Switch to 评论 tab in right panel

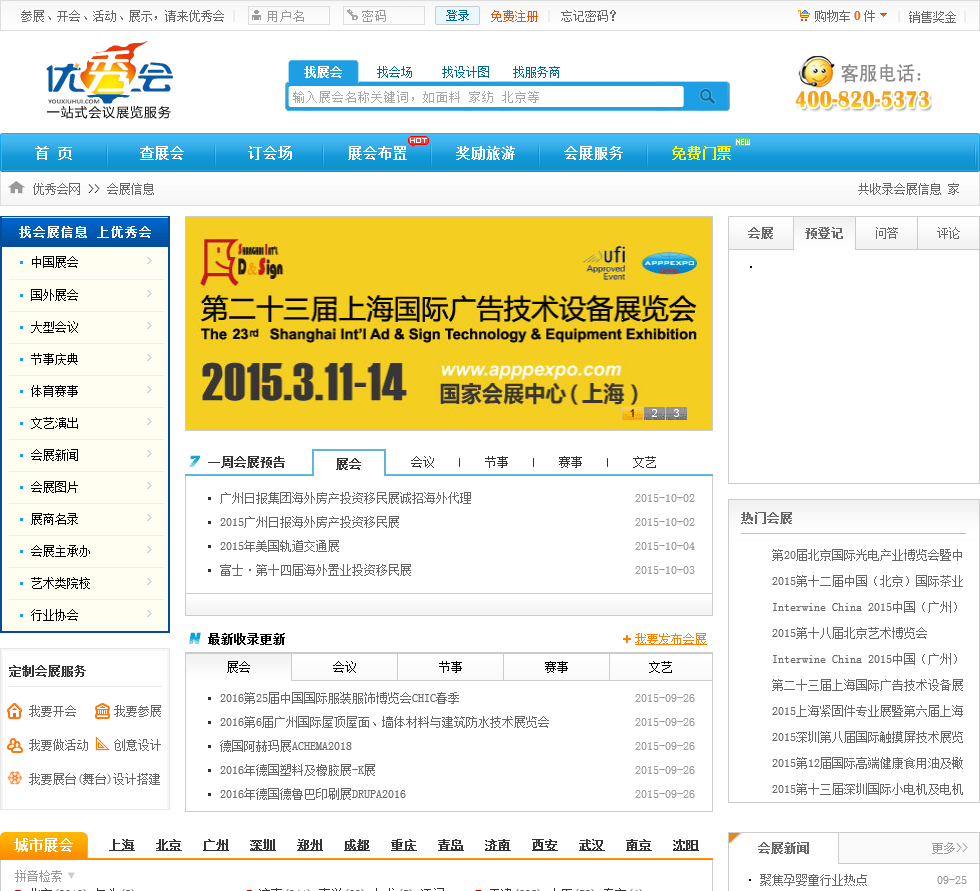[948, 233]
